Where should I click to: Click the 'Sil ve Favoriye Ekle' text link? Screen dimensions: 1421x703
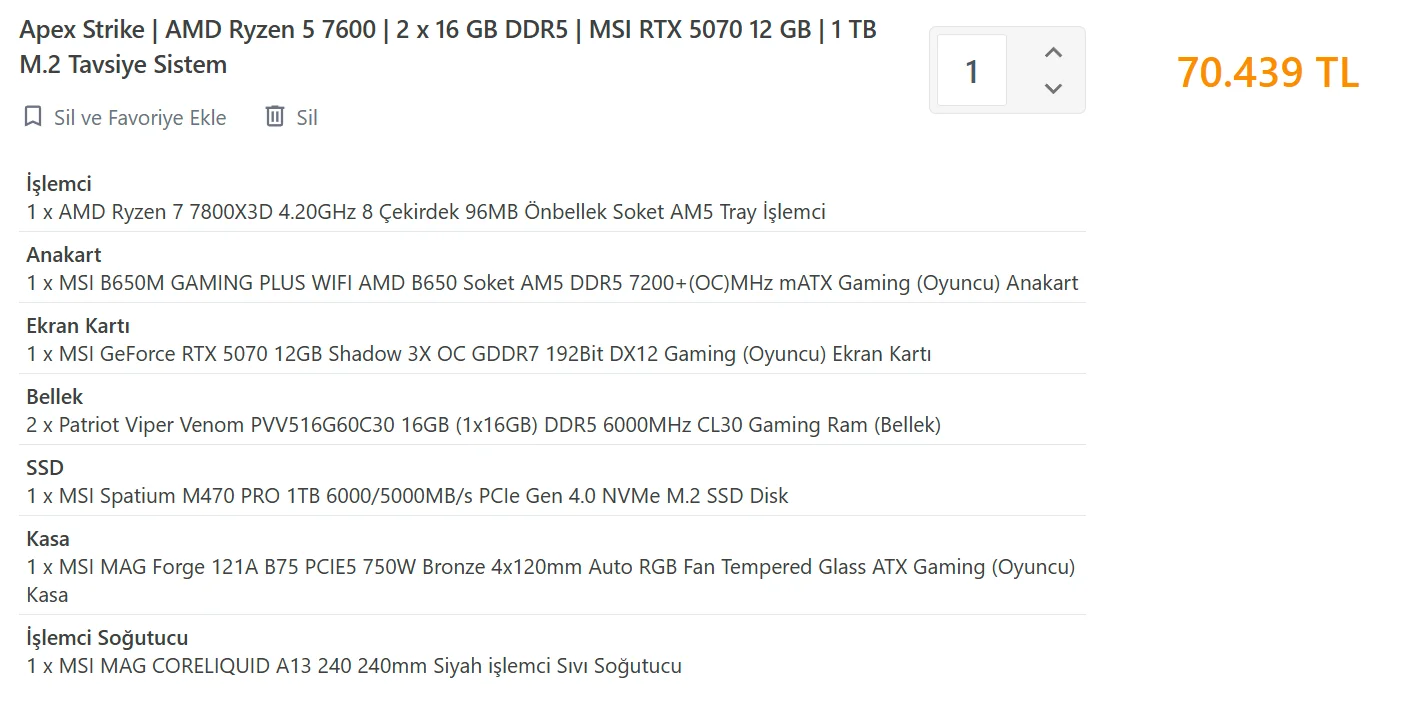click(x=140, y=118)
